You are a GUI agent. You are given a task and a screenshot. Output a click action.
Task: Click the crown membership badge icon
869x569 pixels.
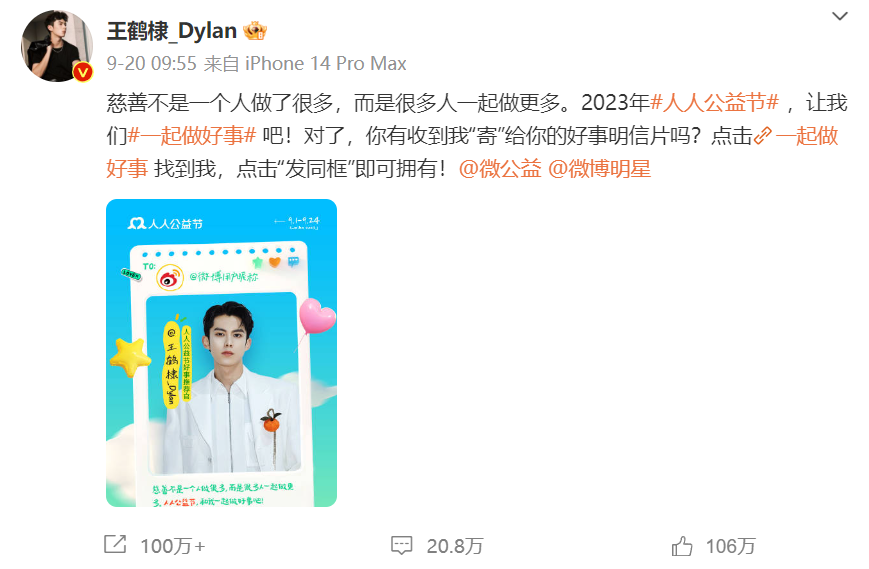[255, 30]
